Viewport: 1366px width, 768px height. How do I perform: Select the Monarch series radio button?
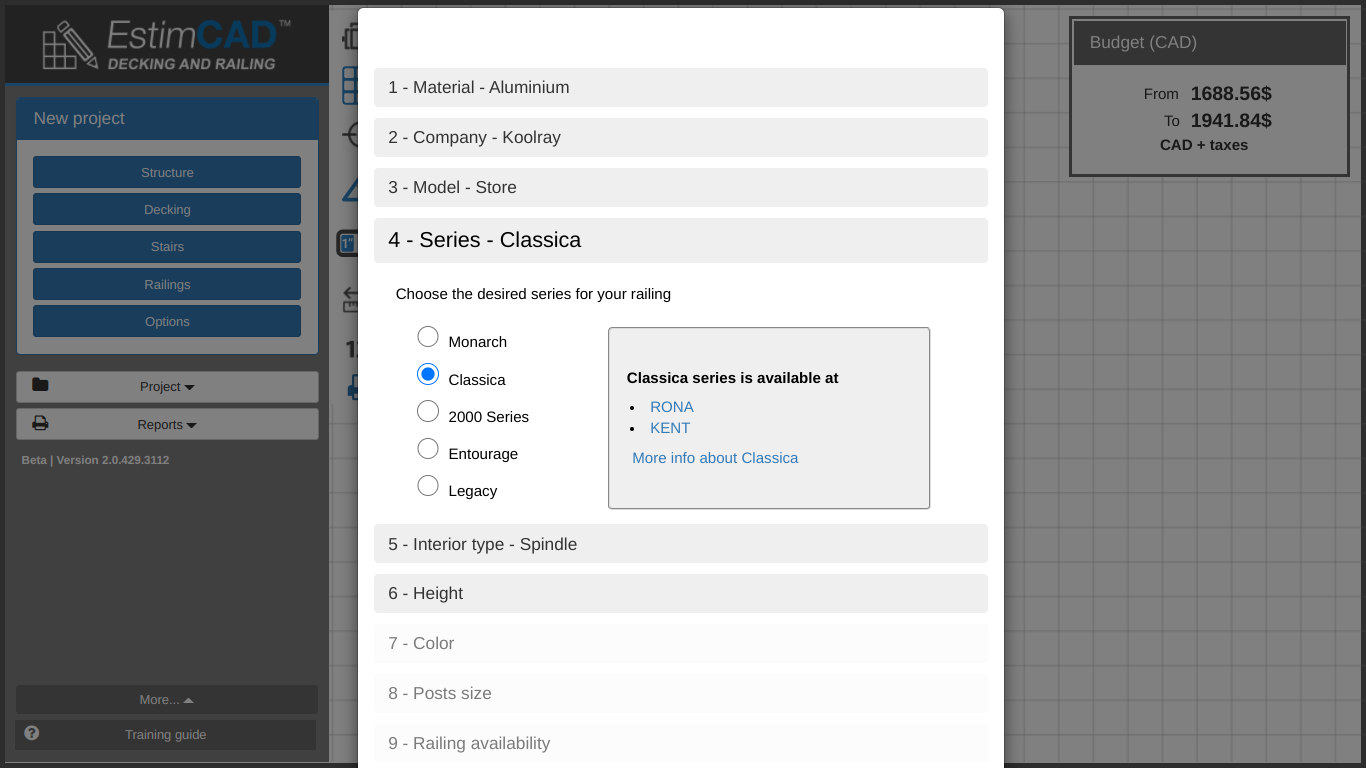(x=428, y=337)
